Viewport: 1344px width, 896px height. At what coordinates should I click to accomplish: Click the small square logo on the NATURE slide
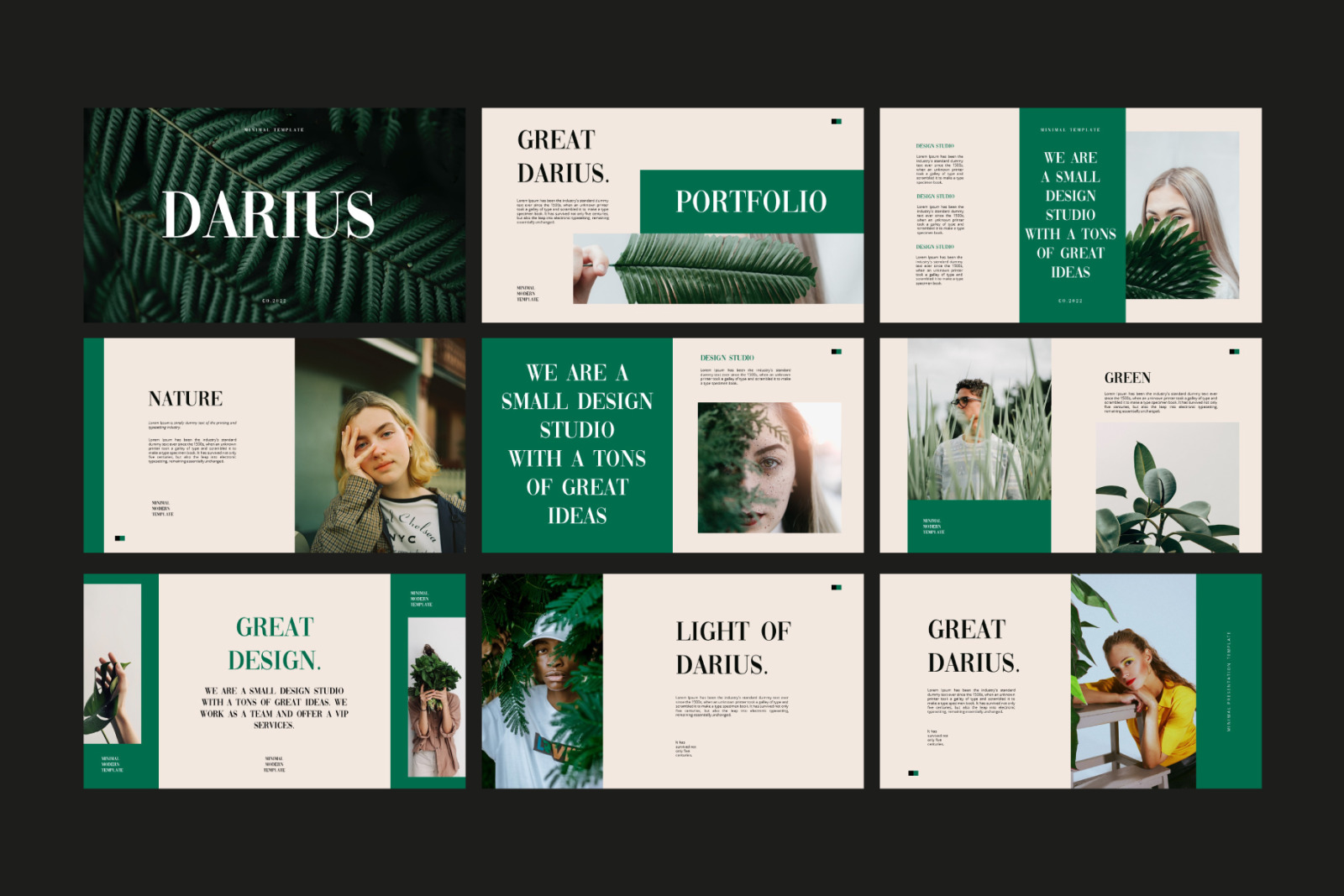(x=119, y=538)
